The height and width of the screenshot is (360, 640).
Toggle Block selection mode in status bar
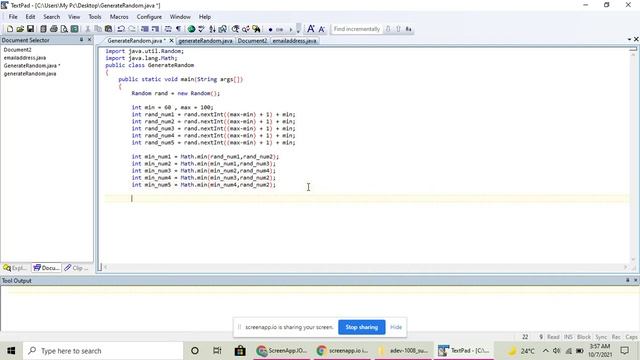pos(584,337)
